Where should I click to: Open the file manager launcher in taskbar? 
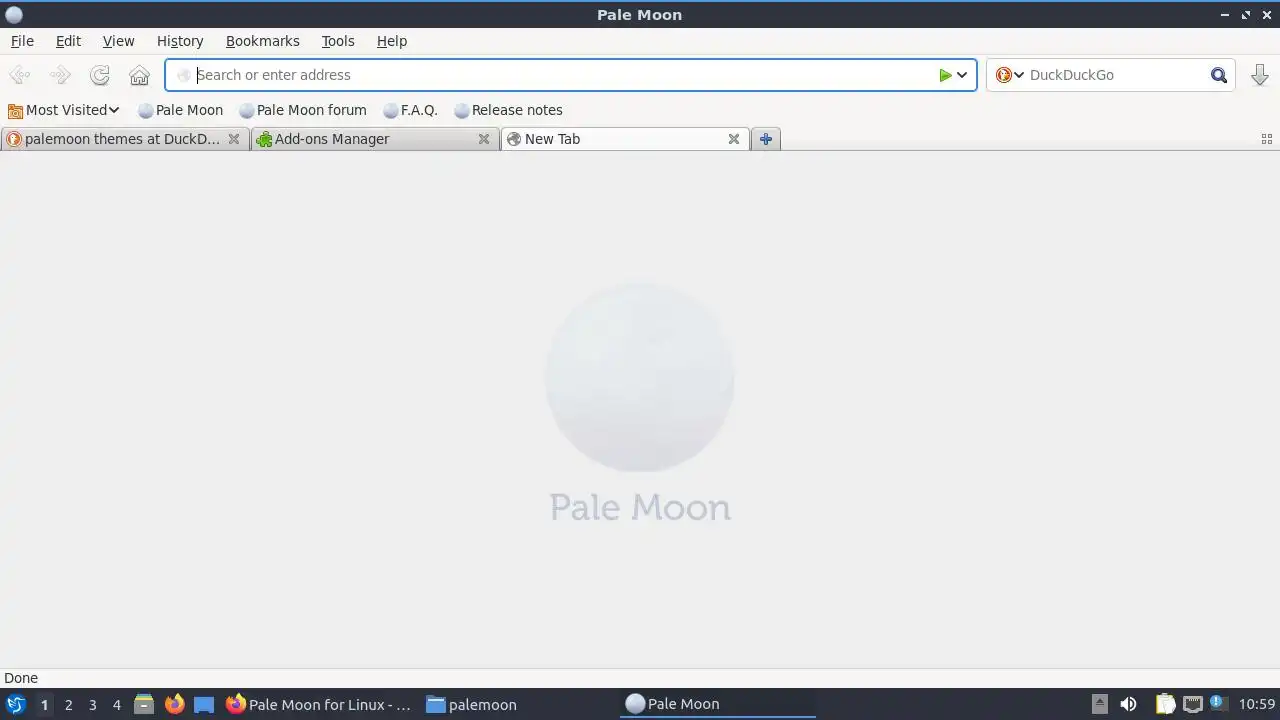144,704
